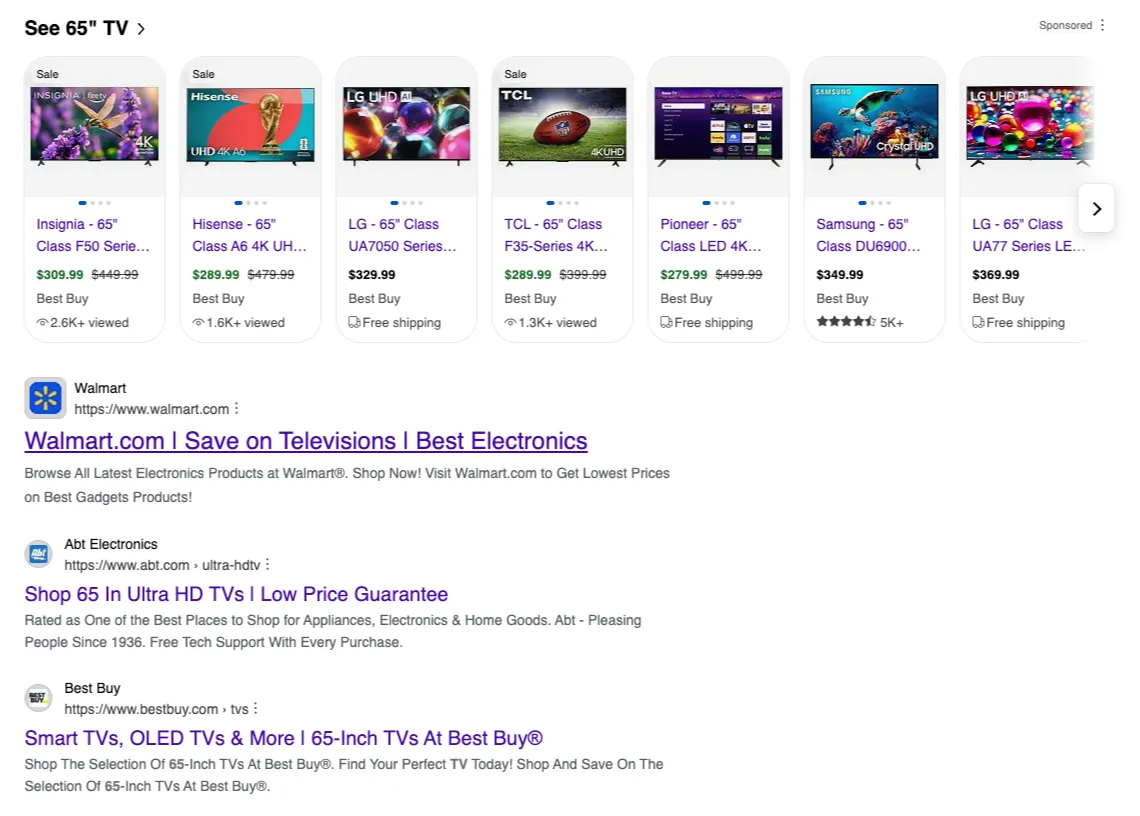The width and height of the screenshot is (1140, 816).
Task: Click the 1.6K+ viewed label on Hisense card
Action: coord(238,322)
